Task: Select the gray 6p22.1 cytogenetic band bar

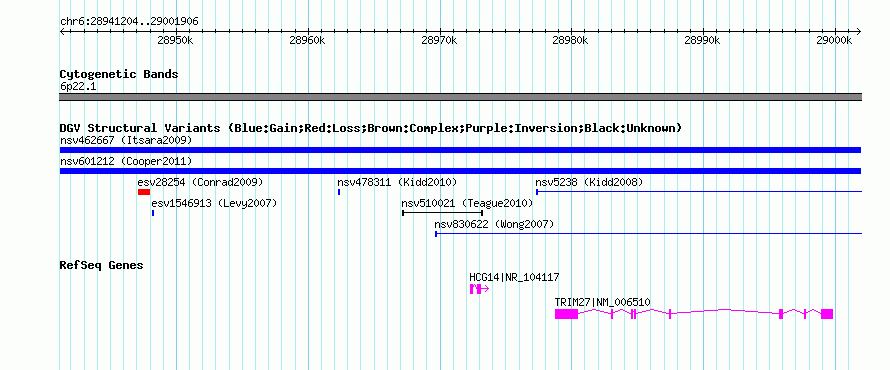Action: coord(460,97)
